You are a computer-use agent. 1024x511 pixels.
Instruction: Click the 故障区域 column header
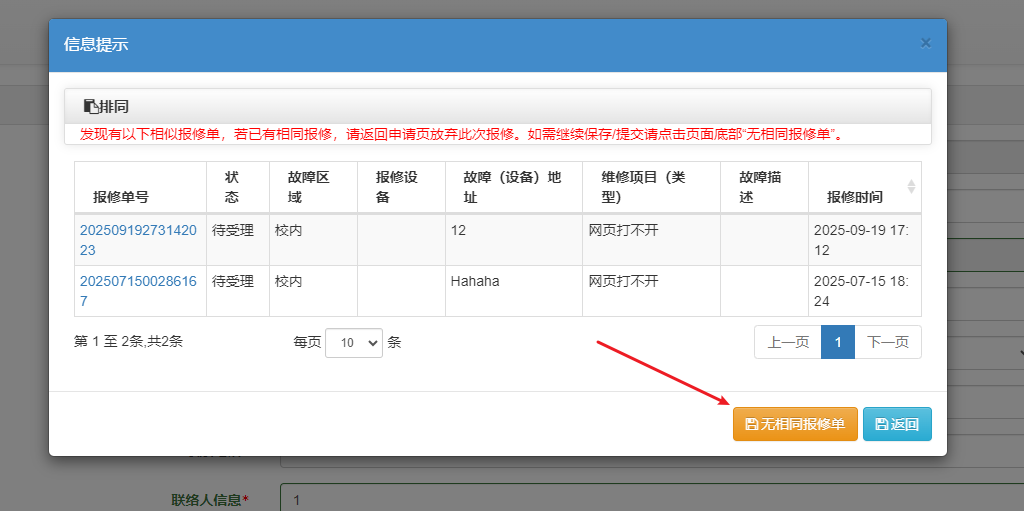[x=313, y=187]
